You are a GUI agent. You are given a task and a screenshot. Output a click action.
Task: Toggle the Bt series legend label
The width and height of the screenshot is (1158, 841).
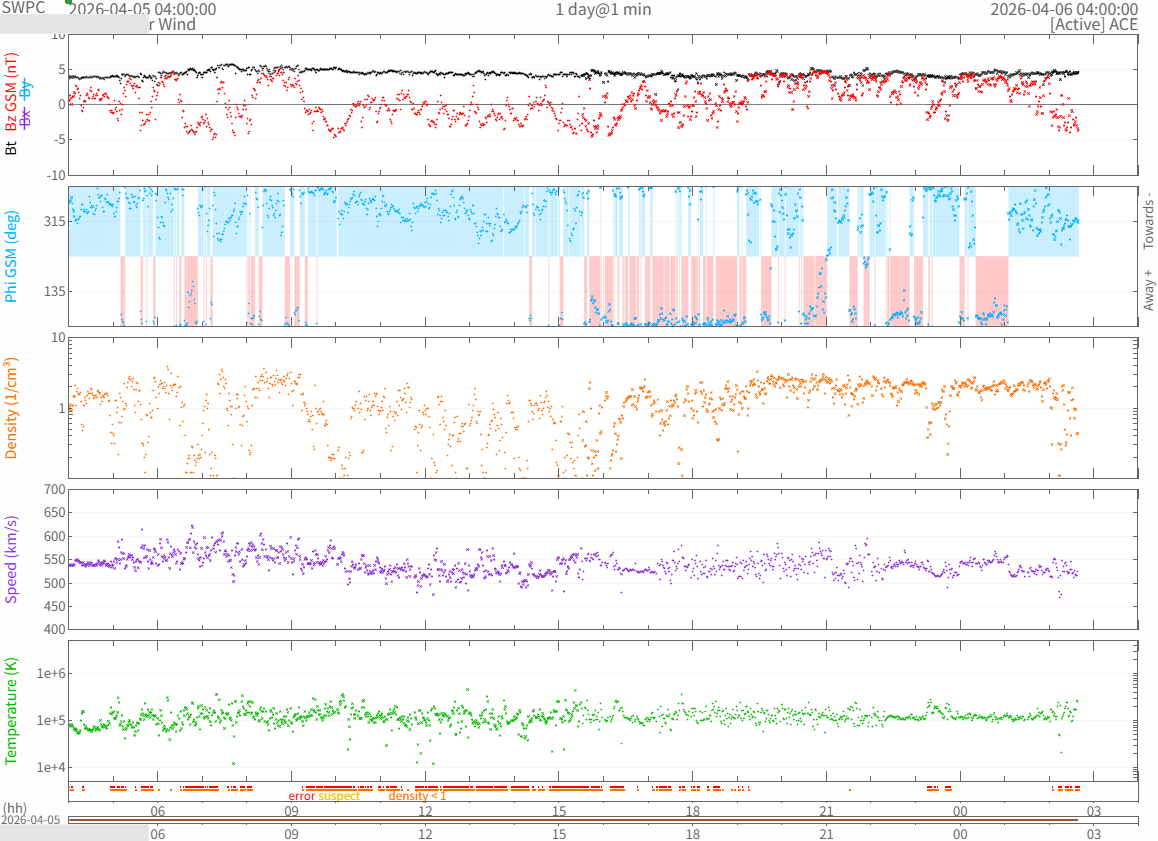coord(12,148)
